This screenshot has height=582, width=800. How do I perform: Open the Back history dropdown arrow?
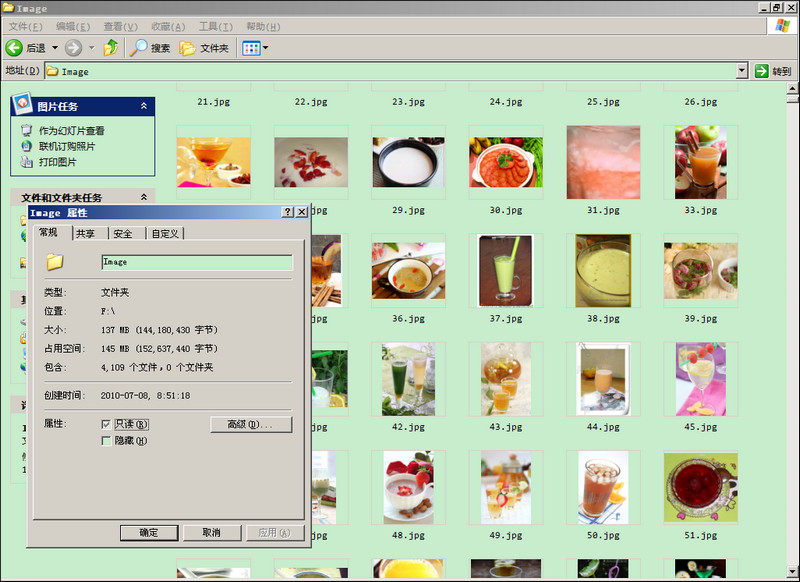coord(55,48)
